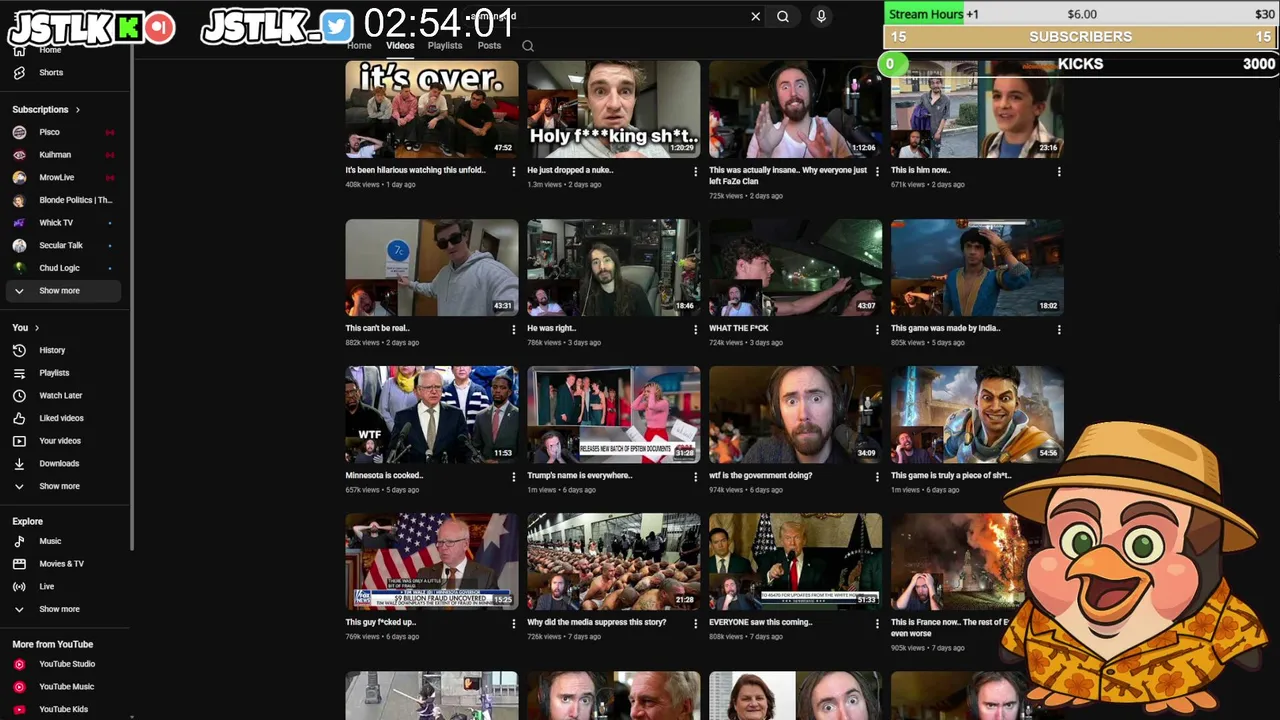Click the Stream Hours progress bar

click(1081, 14)
